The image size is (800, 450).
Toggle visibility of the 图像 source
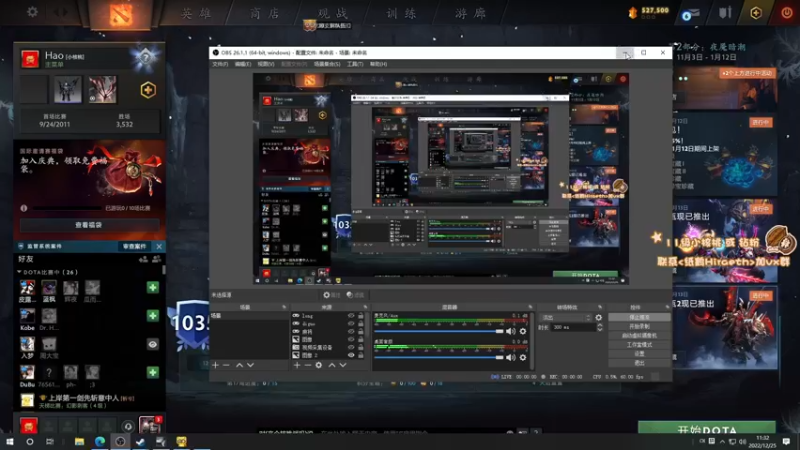351,339
